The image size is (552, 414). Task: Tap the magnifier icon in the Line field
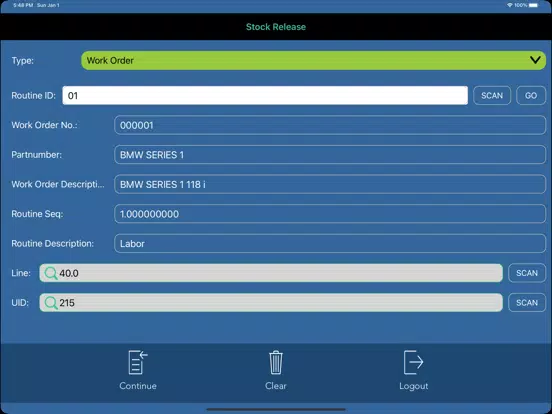51,273
